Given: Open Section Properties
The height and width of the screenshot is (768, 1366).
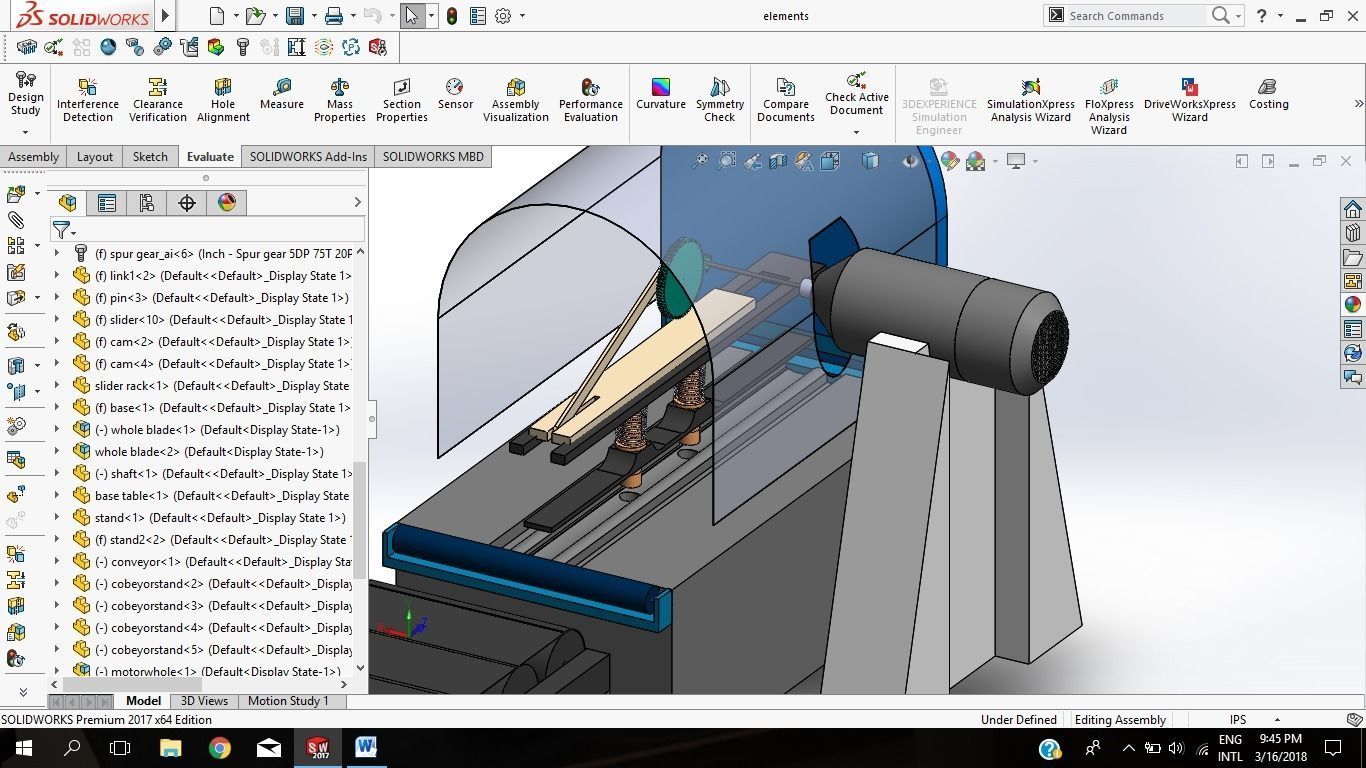Looking at the screenshot, I should click(x=402, y=100).
